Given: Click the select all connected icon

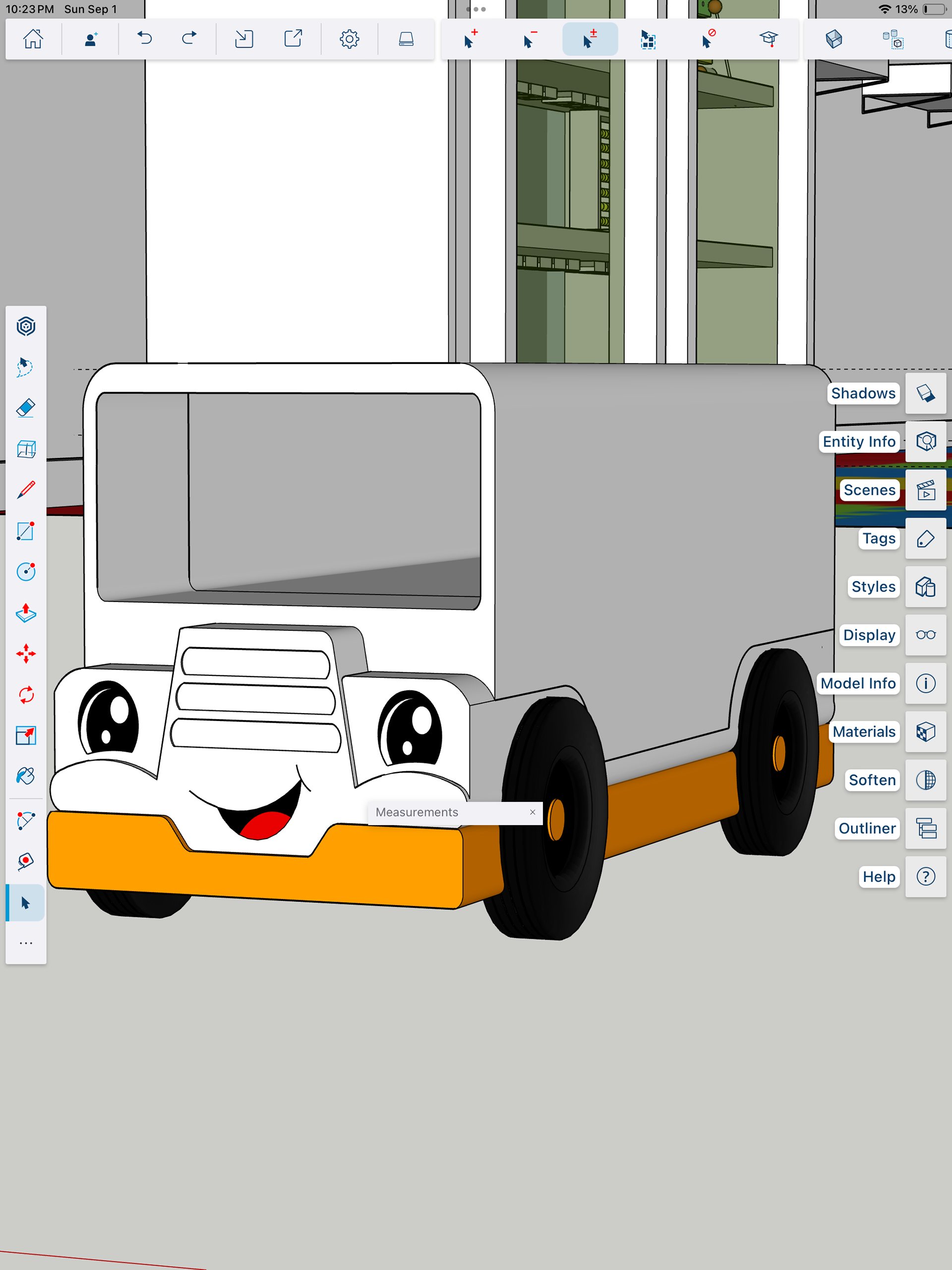Looking at the screenshot, I should tap(648, 39).
